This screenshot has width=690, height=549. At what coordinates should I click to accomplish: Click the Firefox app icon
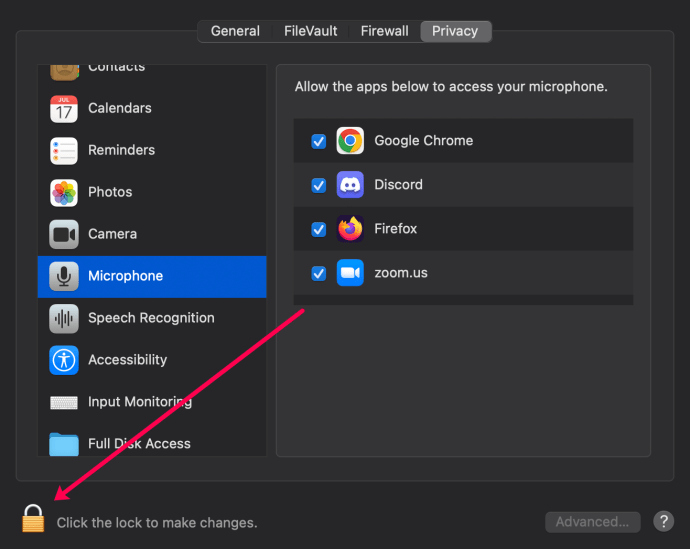pyautogui.click(x=350, y=229)
